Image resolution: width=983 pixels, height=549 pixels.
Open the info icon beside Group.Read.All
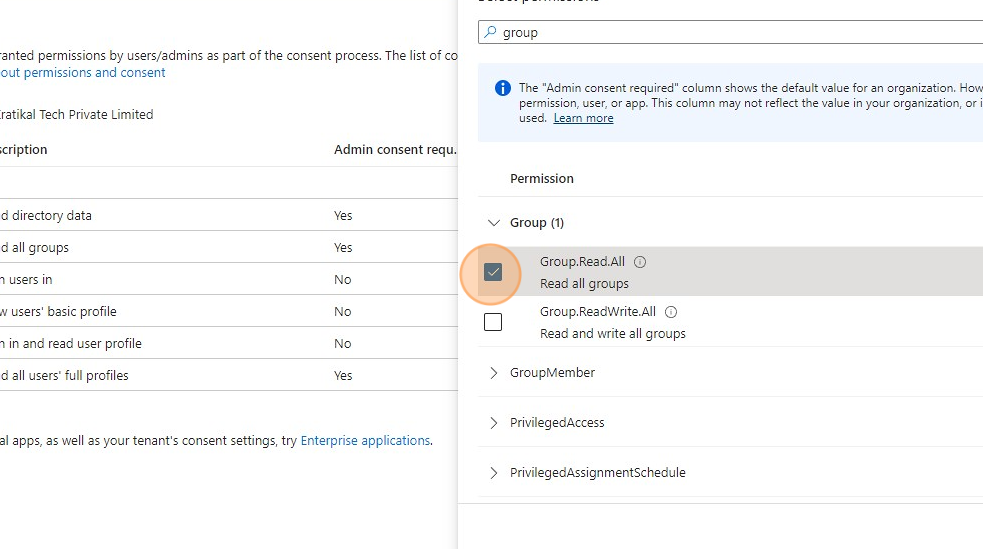tap(640, 262)
